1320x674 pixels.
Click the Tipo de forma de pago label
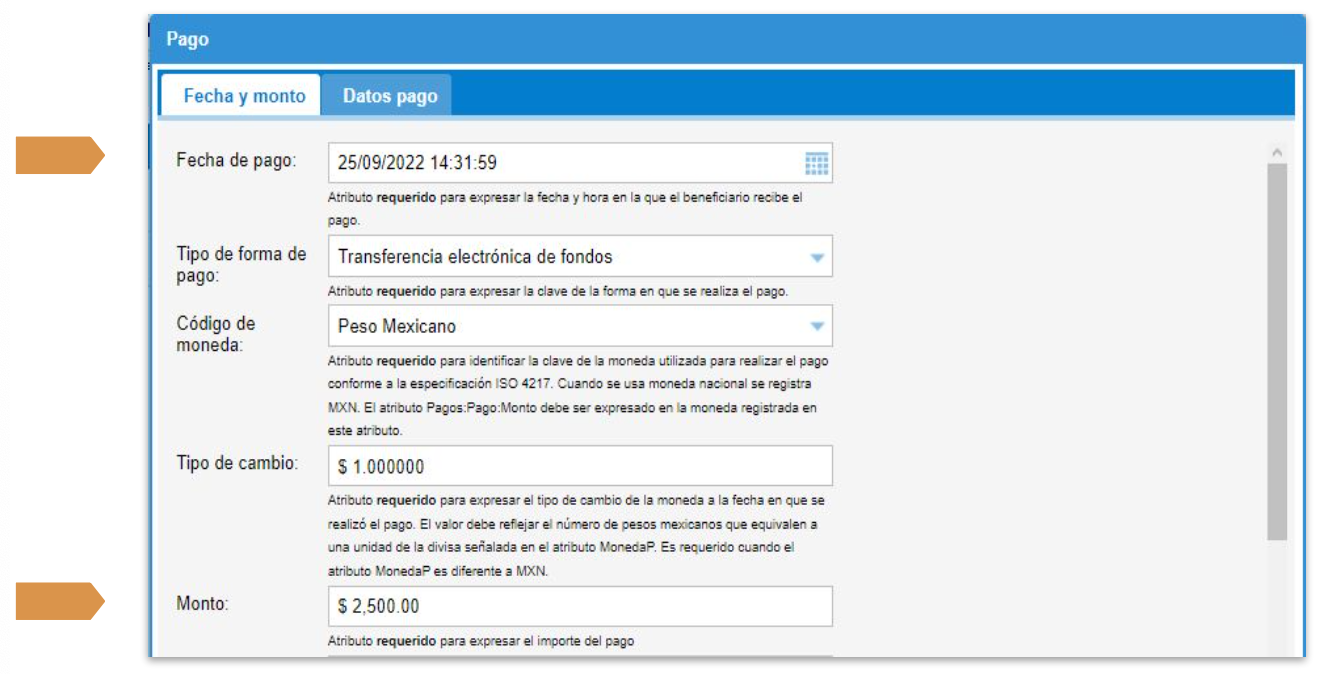(241, 264)
